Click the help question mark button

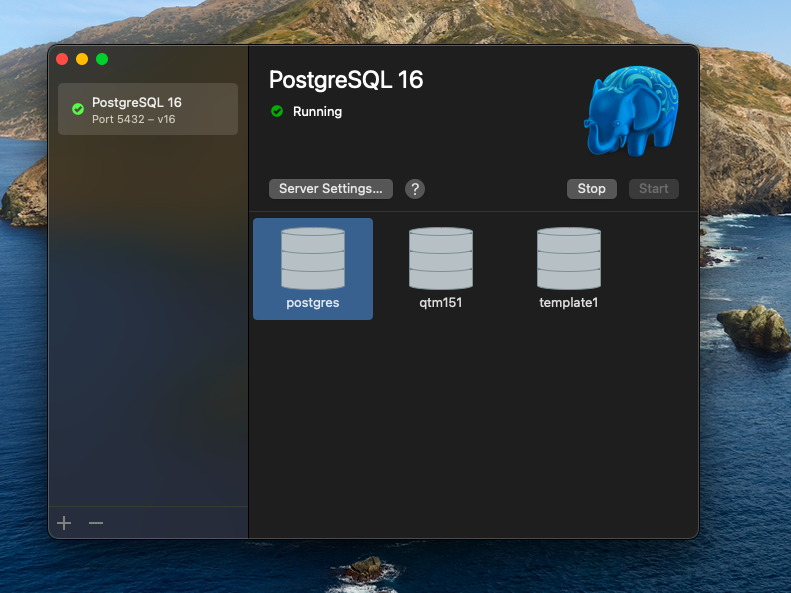(x=415, y=189)
